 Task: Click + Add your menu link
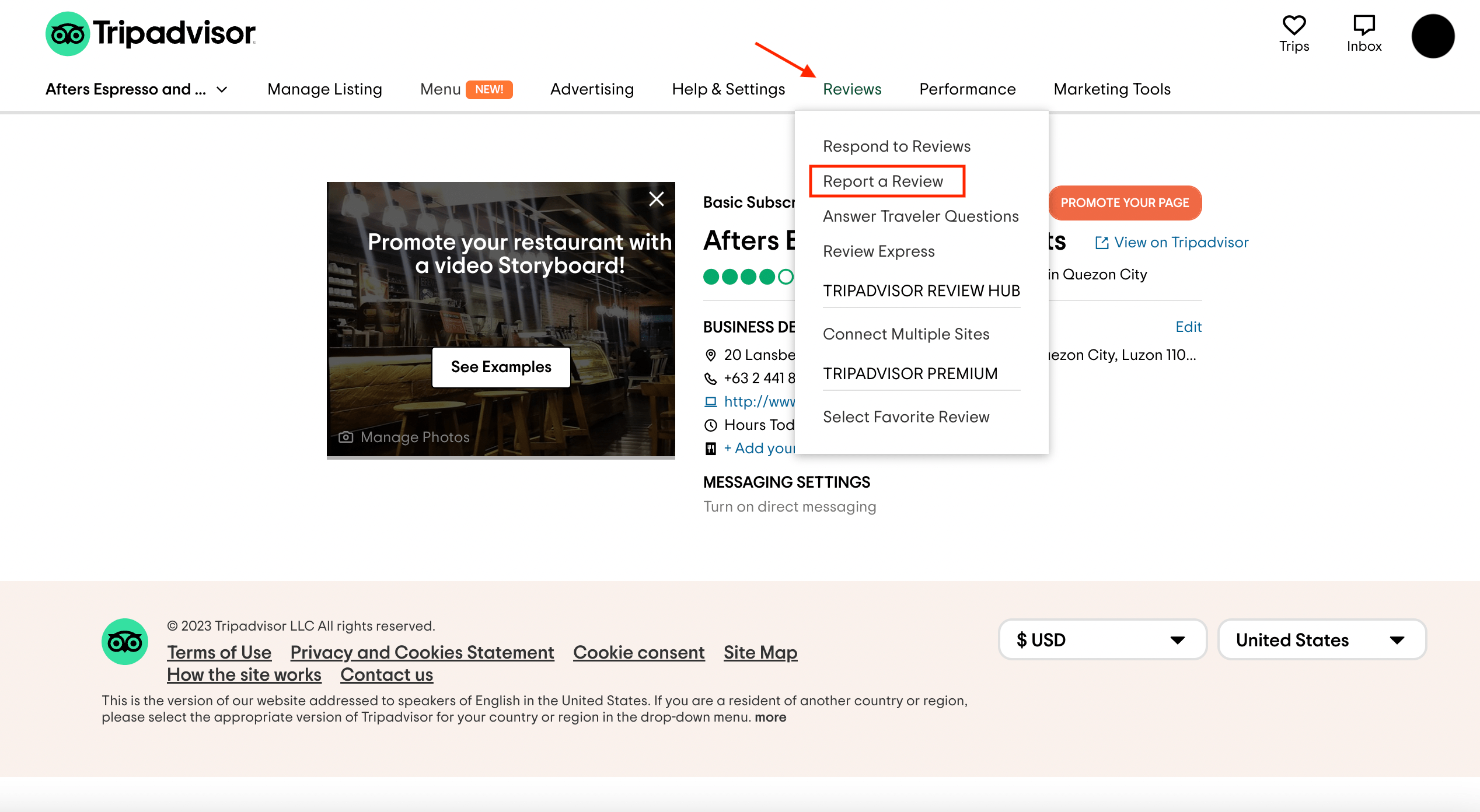point(759,448)
